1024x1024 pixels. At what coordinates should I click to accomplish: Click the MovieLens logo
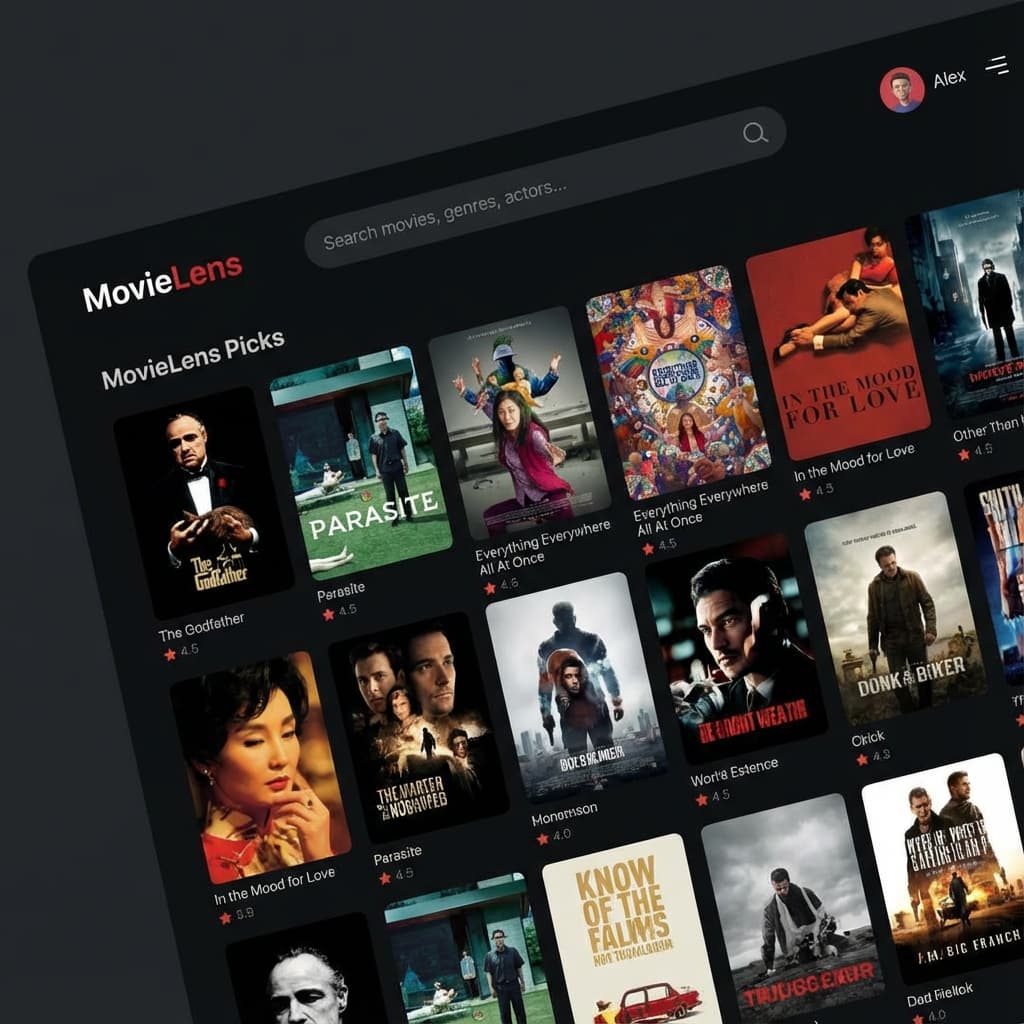tap(162, 283)
